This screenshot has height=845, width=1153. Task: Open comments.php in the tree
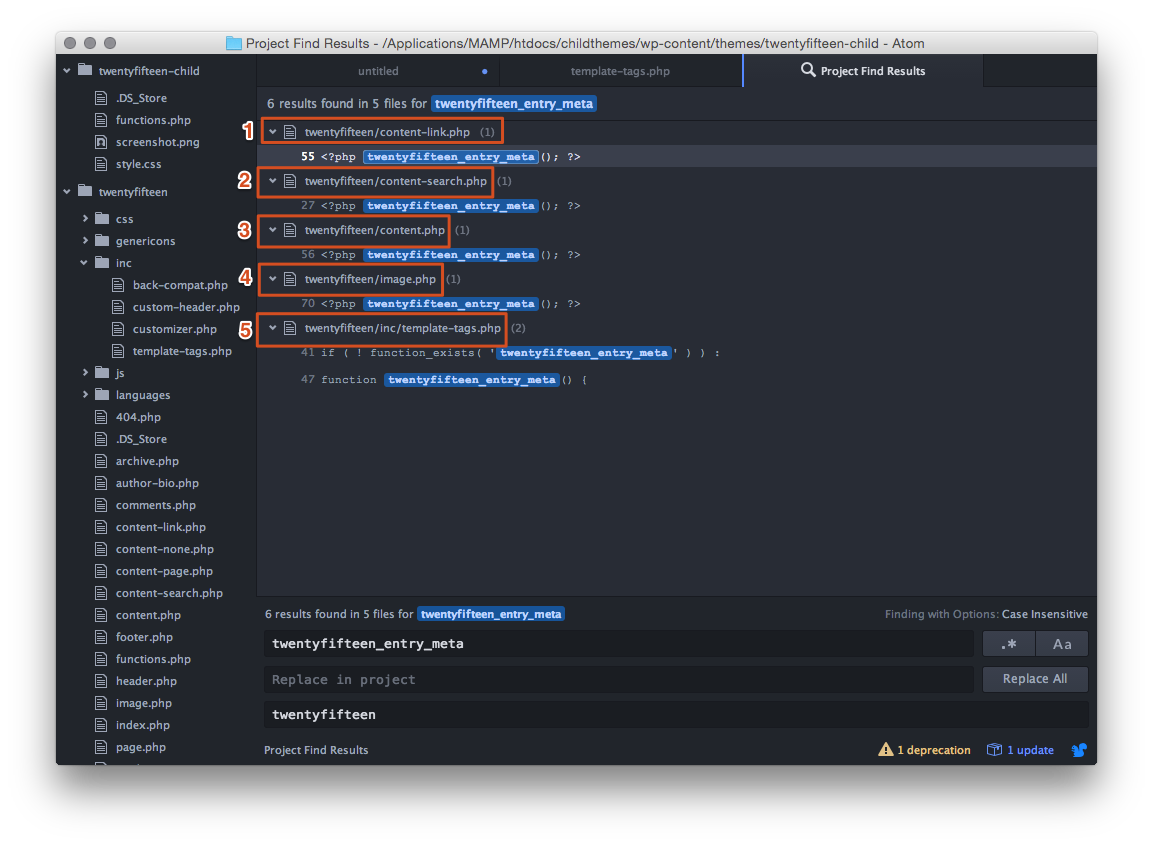[155, 505]
